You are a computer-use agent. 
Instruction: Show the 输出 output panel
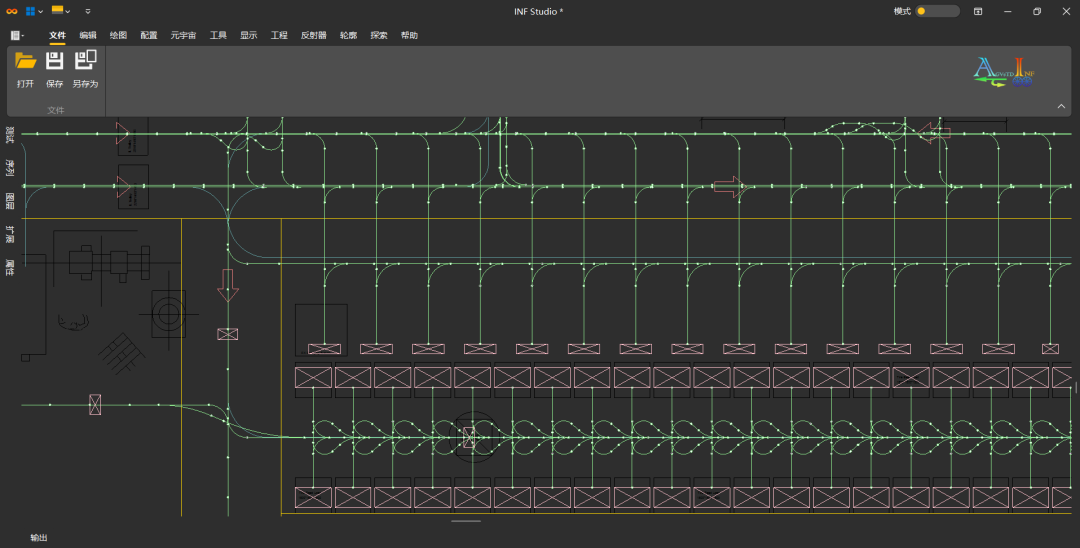click(x=38, y=538)
